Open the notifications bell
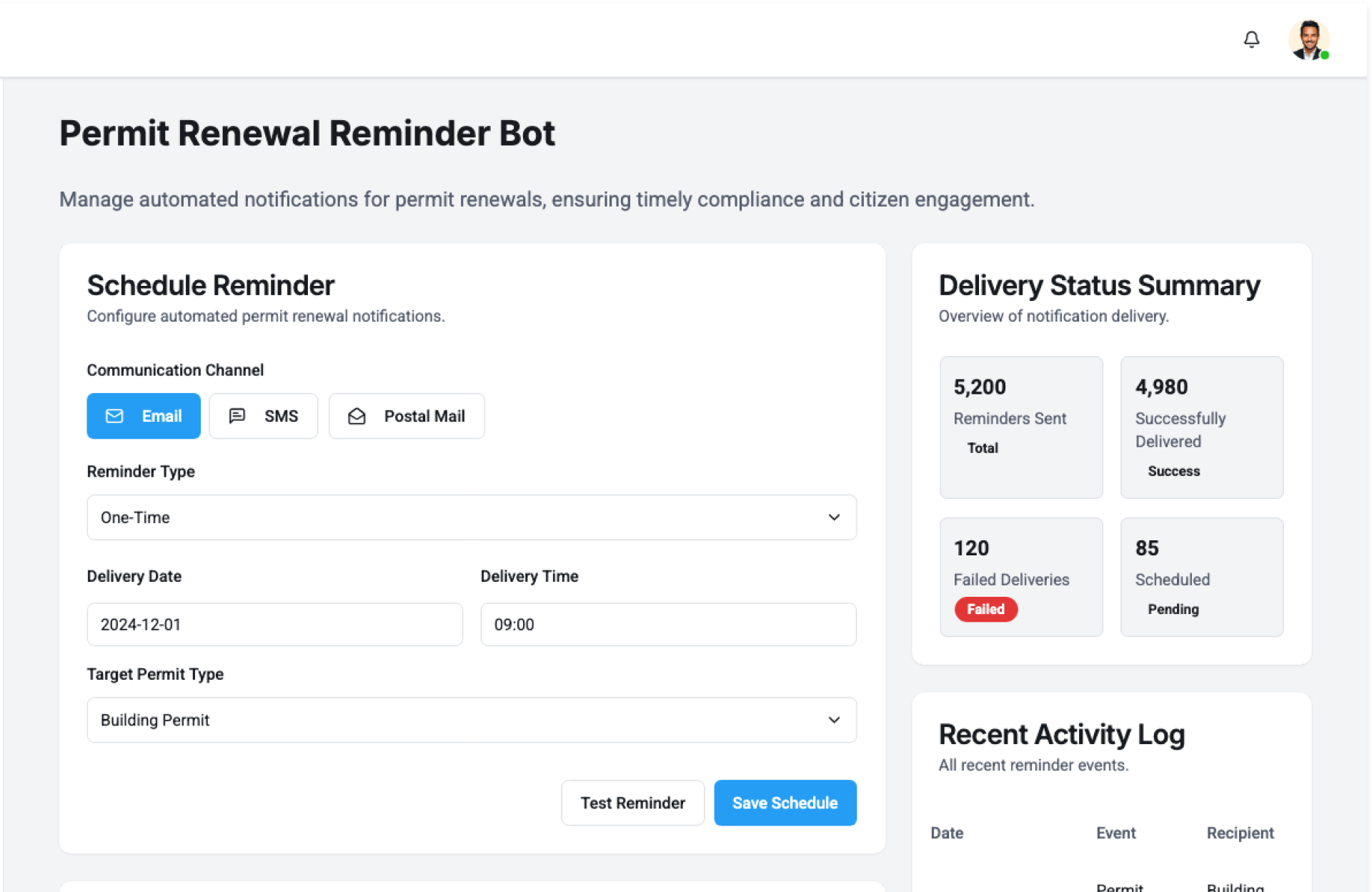 (1251, 39)
